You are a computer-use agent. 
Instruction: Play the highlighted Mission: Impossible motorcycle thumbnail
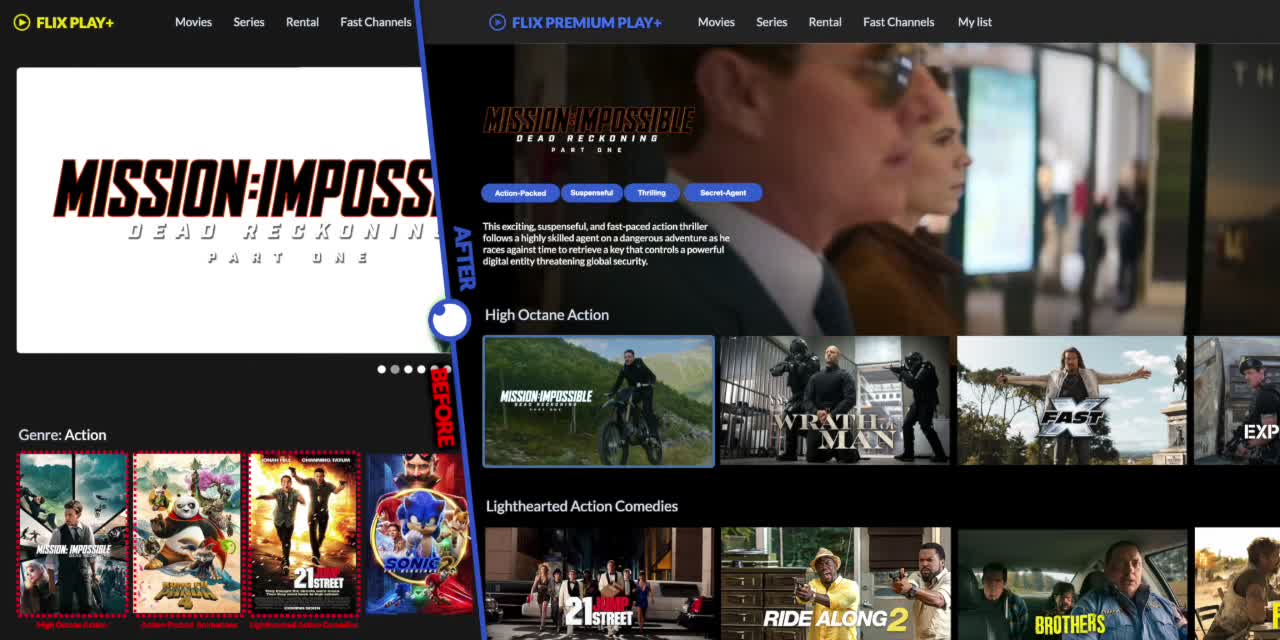[x=599, y=401]
